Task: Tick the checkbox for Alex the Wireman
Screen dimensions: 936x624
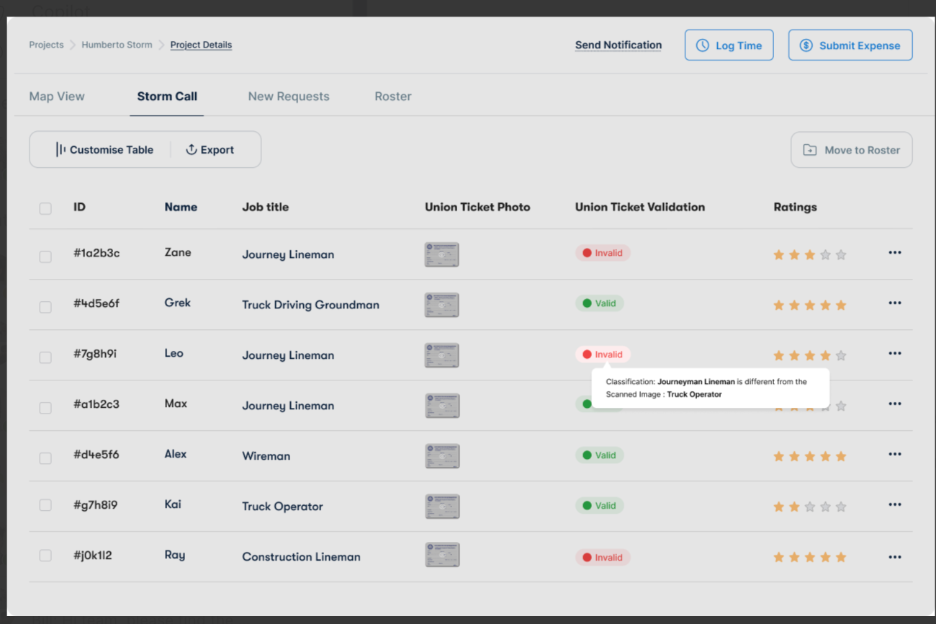Action: pos(45,457)
